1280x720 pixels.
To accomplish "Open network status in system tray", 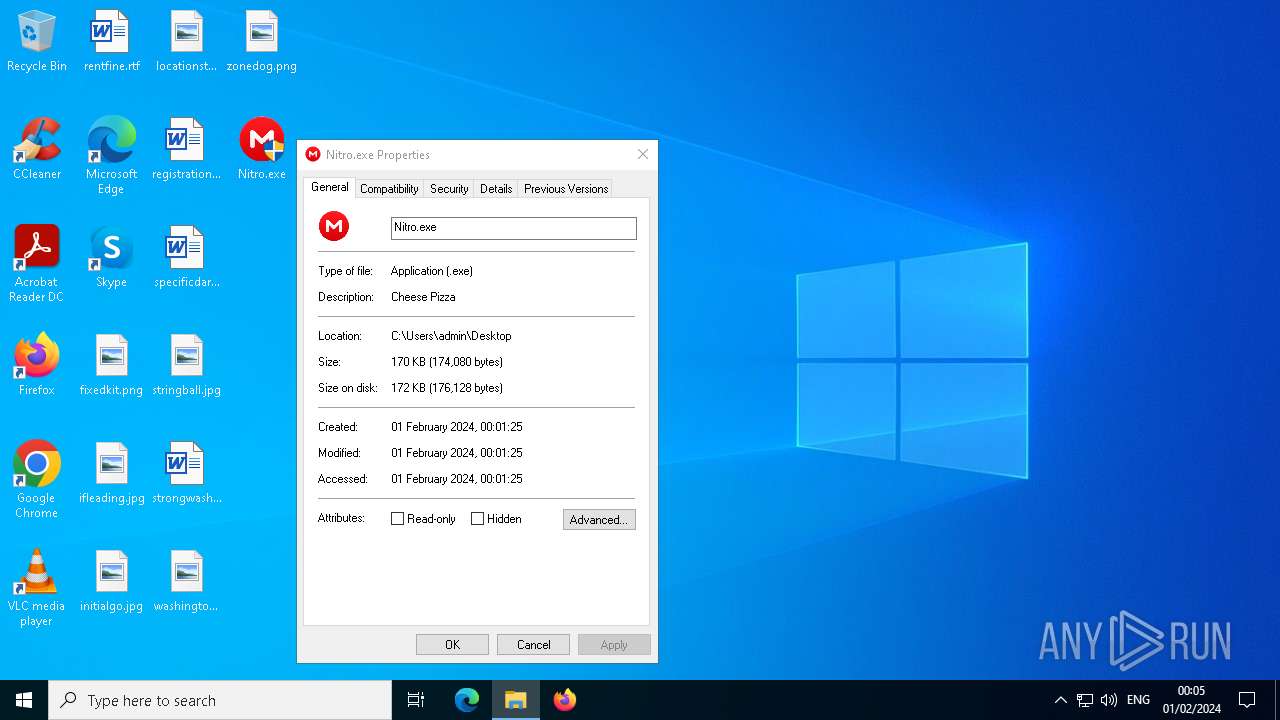I will tap(1085, 700).
